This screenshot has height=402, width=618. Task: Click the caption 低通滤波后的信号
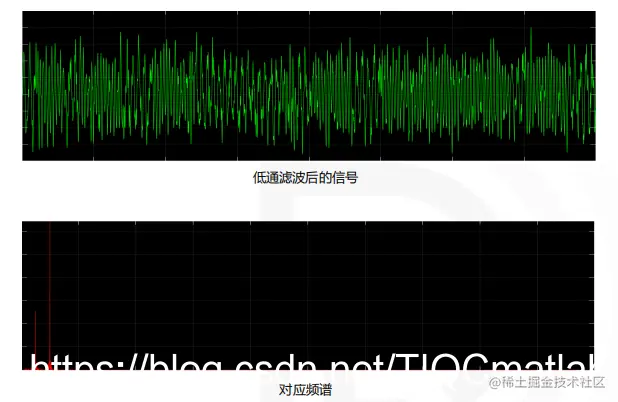(305, 178)
